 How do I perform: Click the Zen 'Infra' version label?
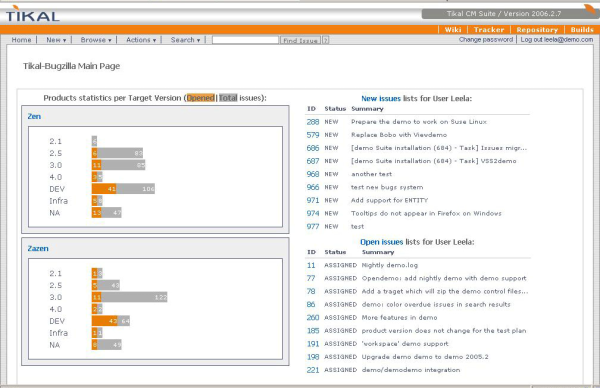pos(59,201)
